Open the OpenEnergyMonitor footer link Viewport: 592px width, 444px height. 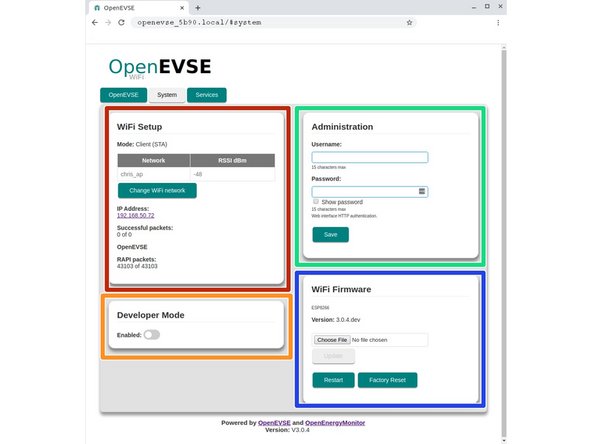[x=335, y=422]
